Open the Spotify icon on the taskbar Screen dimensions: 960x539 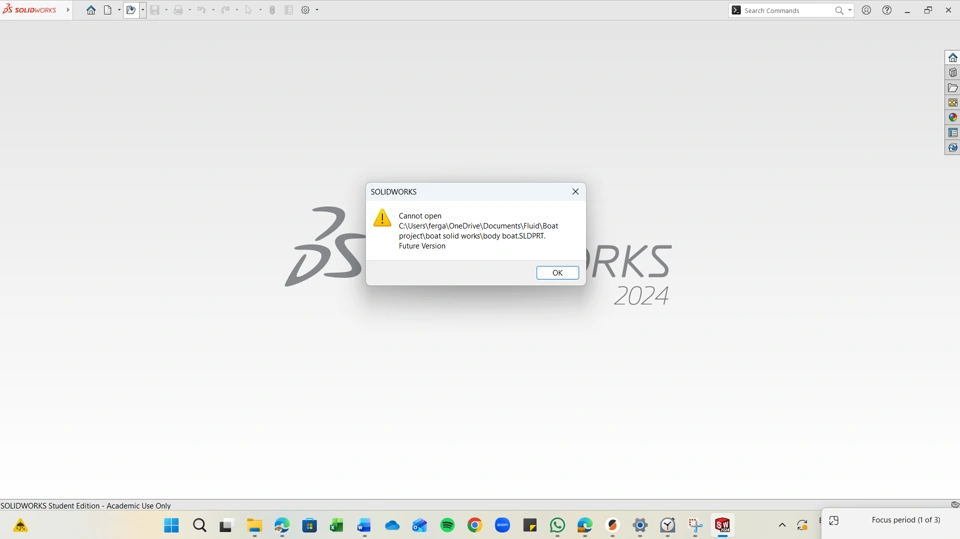tap(447, 525)
